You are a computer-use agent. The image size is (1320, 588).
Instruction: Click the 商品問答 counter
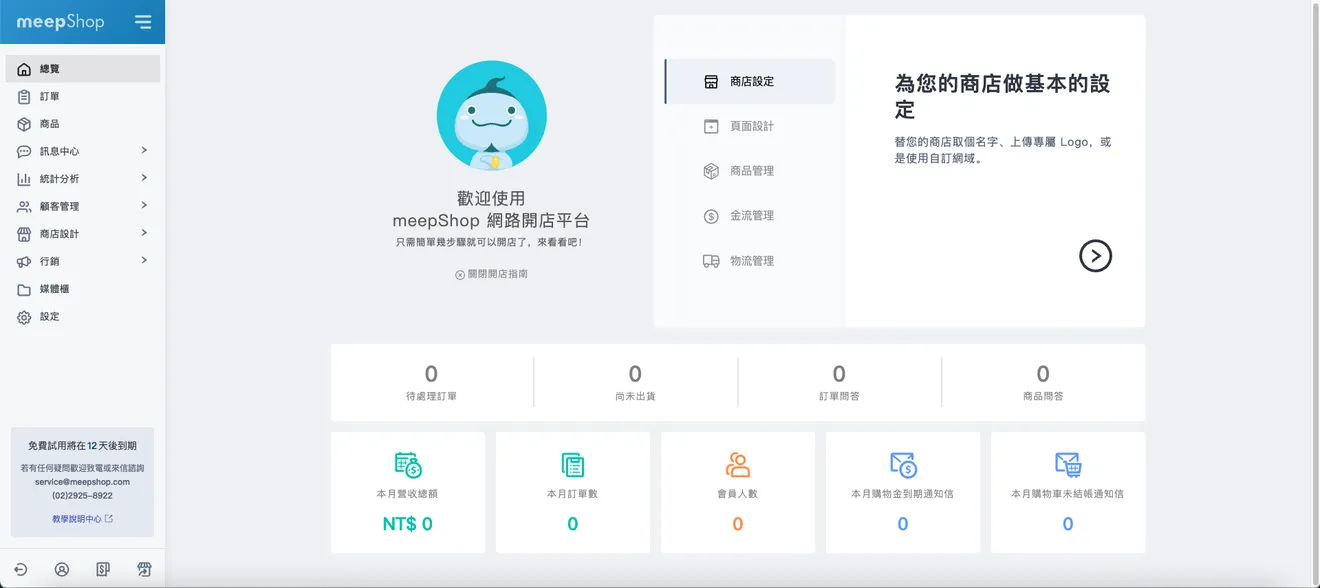point(1043,382)
